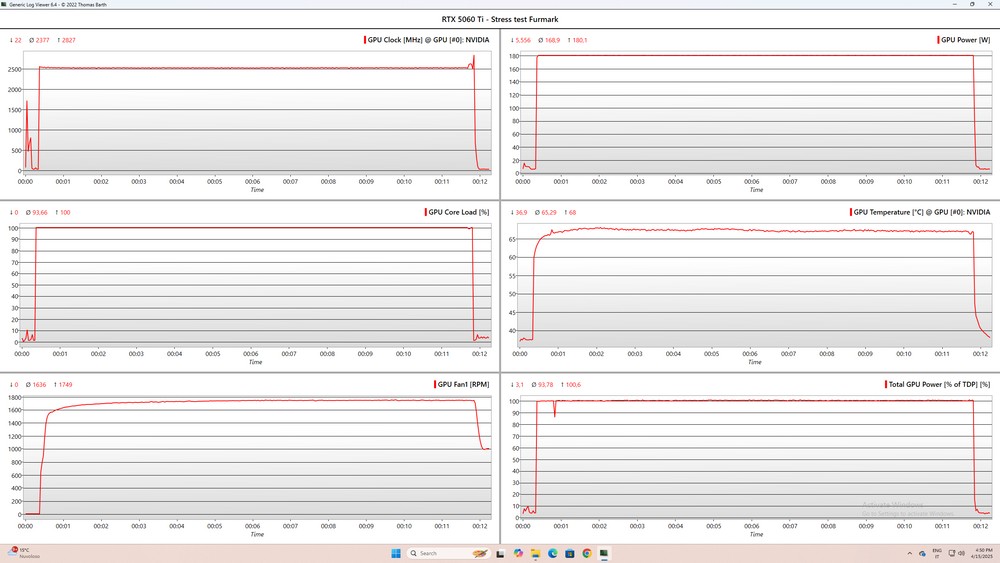Click the red swatch beside GPU Clock legend
The width and height of the screenshot is (1000, 563).
pos(365,40)
